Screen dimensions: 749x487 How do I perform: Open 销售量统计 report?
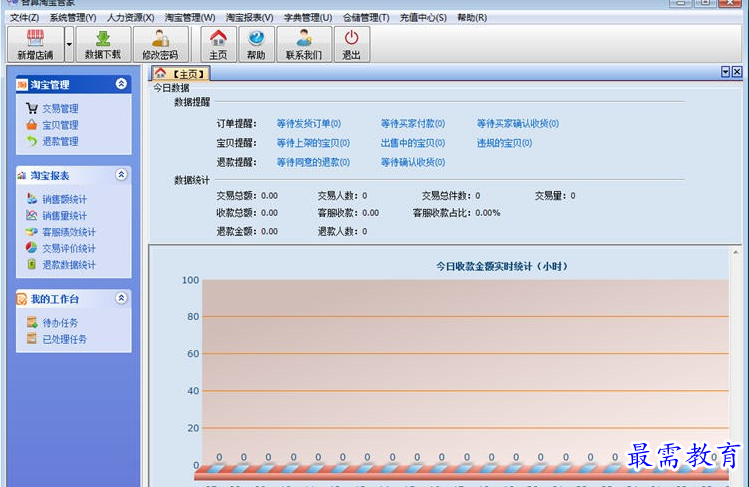coord(64,215)
